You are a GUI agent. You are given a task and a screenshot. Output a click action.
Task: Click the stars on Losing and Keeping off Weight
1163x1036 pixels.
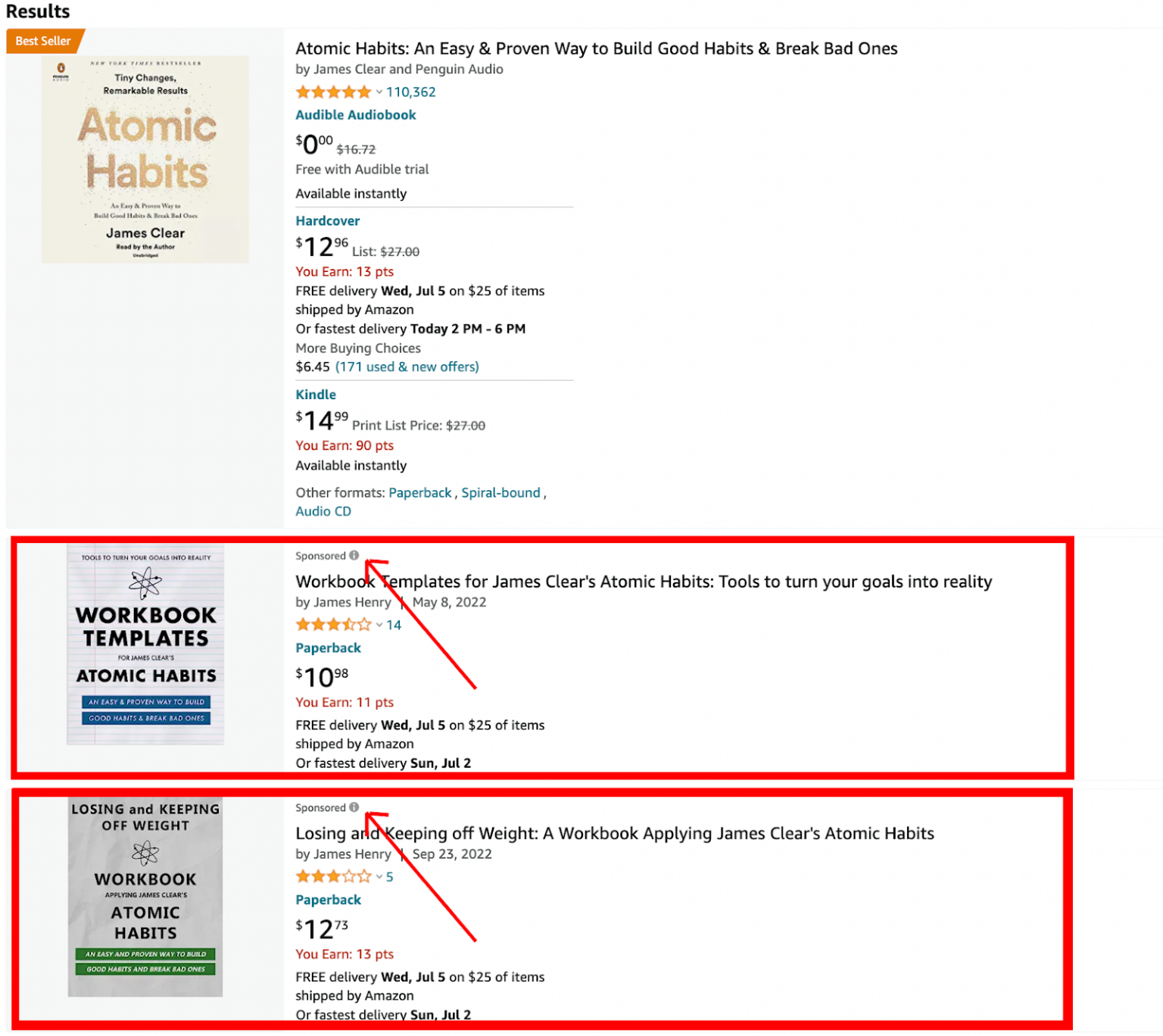[x=333, y=876]
